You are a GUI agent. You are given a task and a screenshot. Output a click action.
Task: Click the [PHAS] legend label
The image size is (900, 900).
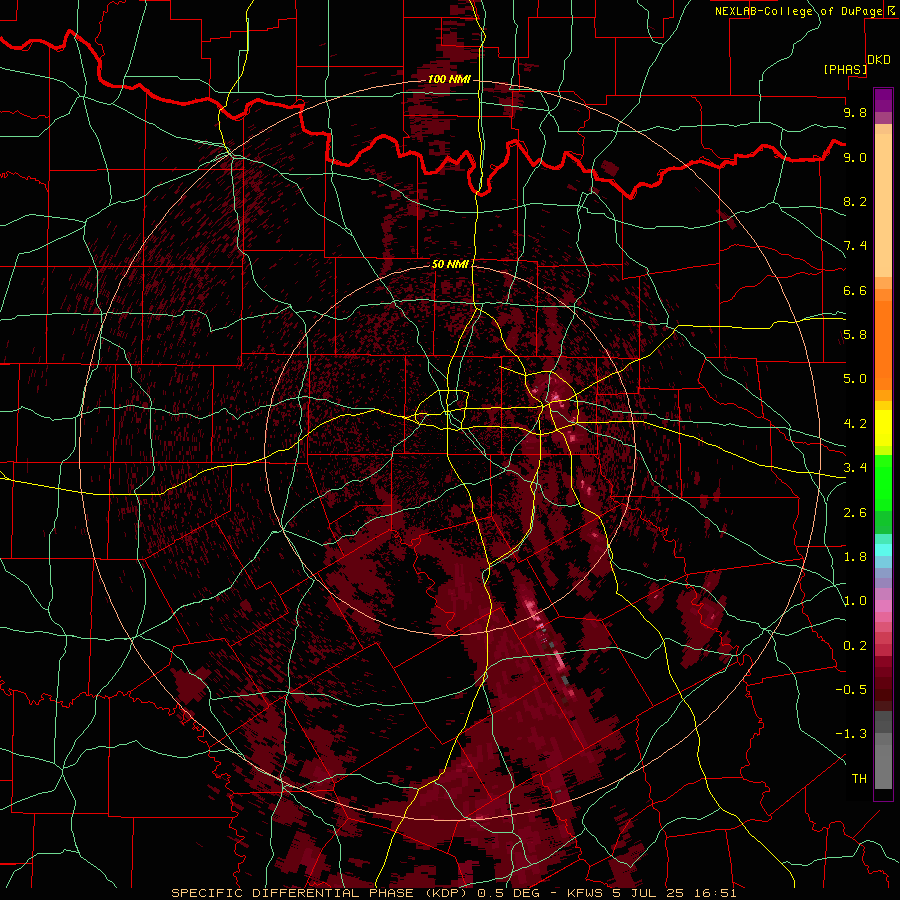tap(845, 69)
